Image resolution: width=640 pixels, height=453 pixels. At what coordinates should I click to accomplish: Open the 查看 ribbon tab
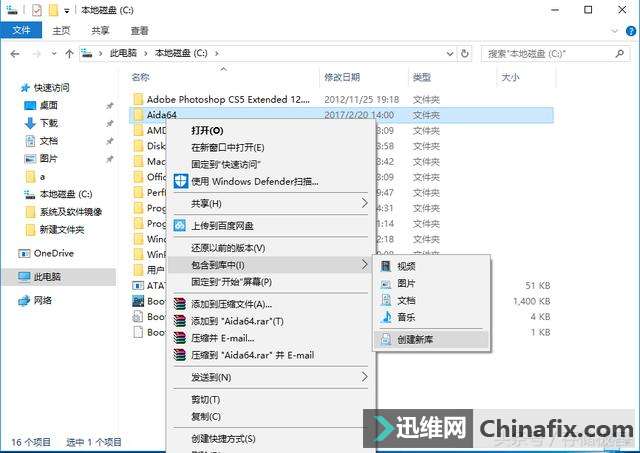(139, 31)
